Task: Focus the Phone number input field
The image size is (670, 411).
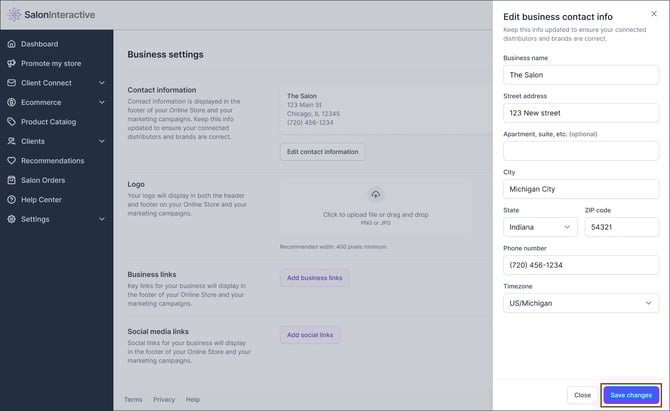Action: tap(581, 265)
